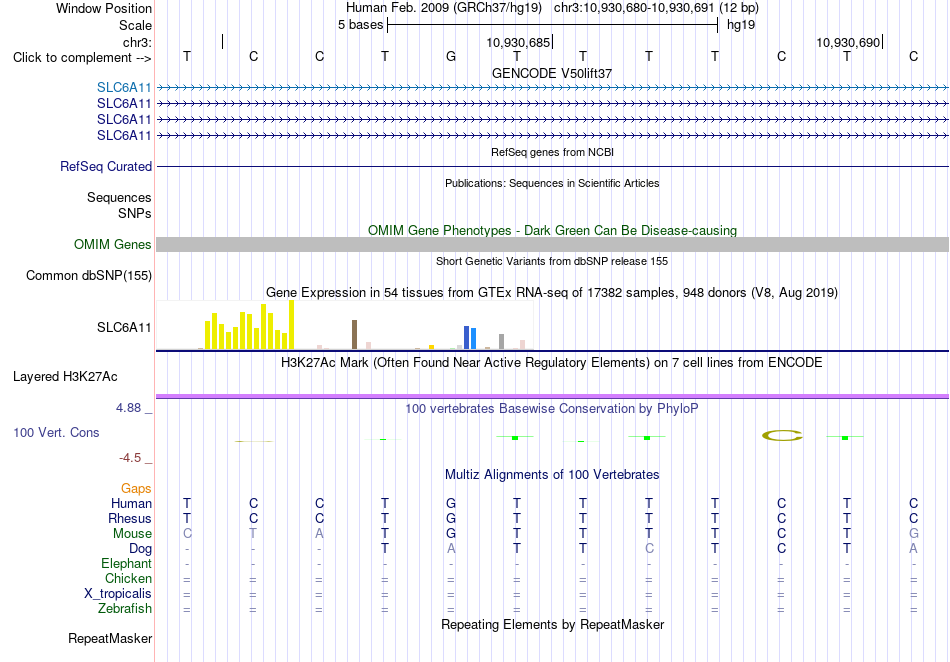This screenshot has height=662, width=950.
Task: Click the large olive C conservation logo
Action: (x=782, y=435)
